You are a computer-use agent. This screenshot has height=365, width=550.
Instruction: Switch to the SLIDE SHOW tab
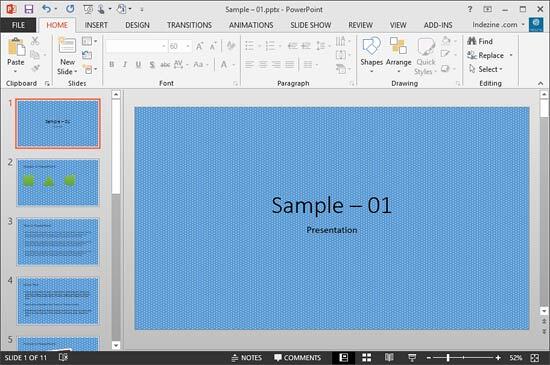[311, 25]
